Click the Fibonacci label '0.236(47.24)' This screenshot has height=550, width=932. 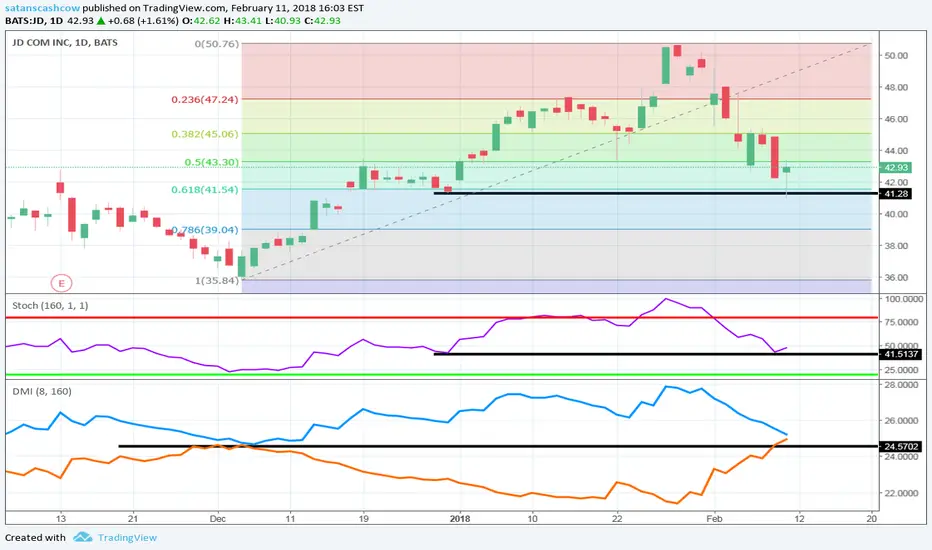pyautogui.click(x=204, y=99)
